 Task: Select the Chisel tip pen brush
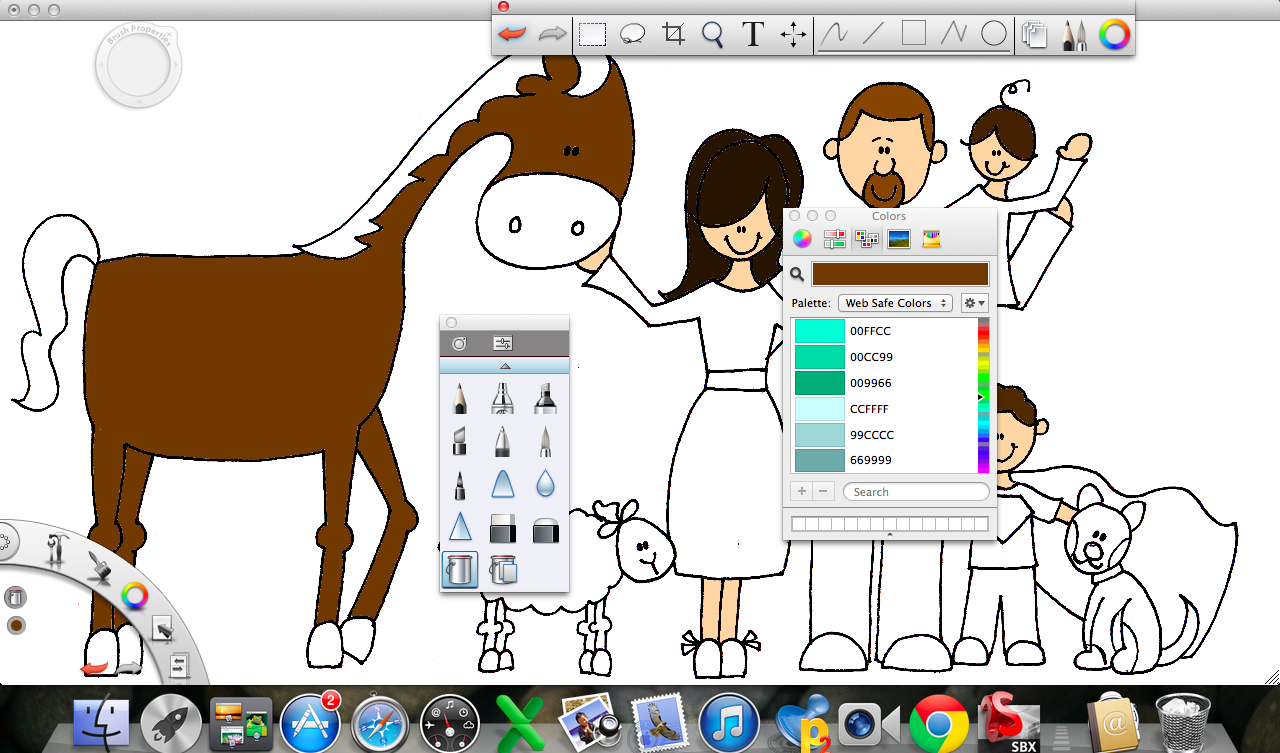click(459, 441)
